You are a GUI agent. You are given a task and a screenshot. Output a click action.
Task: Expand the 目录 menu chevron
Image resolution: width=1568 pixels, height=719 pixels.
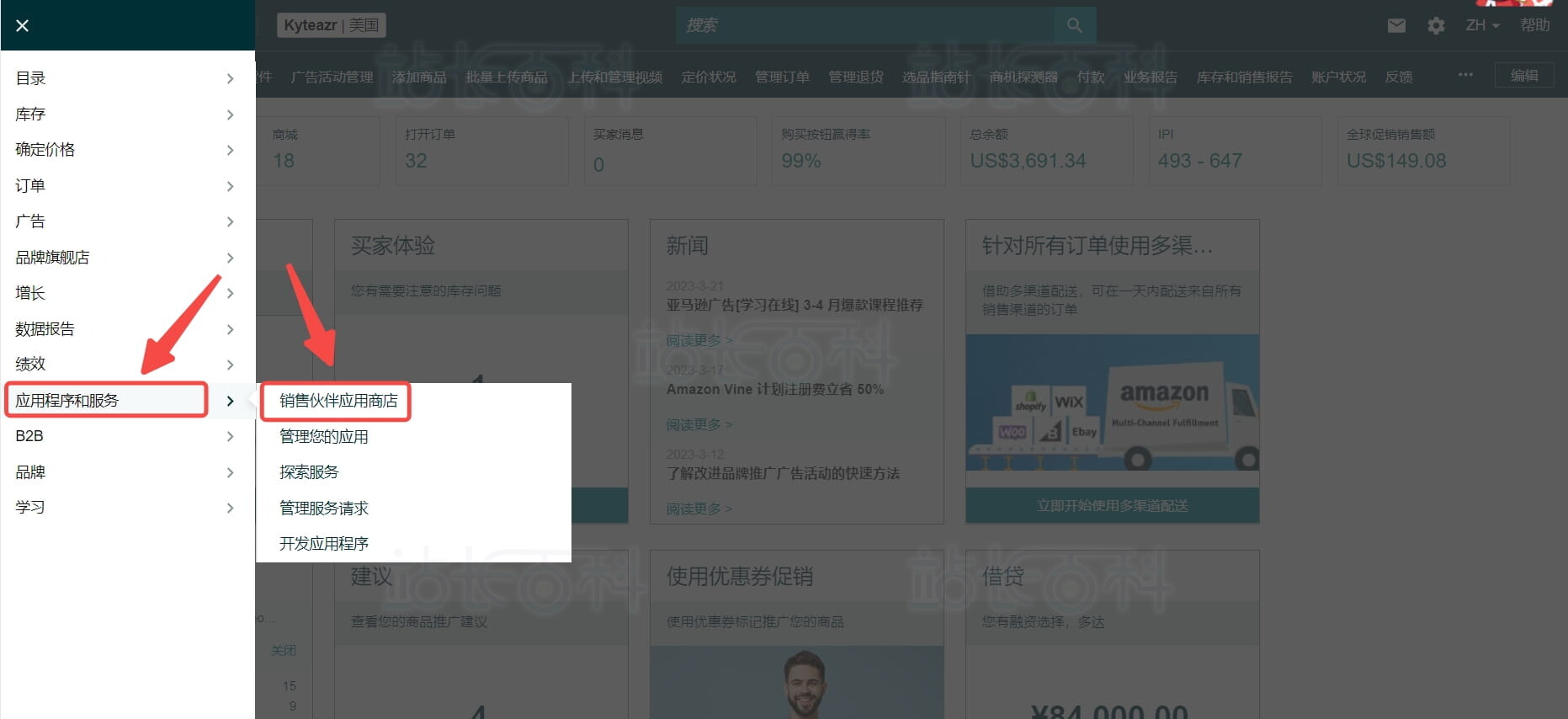[230, 78]
